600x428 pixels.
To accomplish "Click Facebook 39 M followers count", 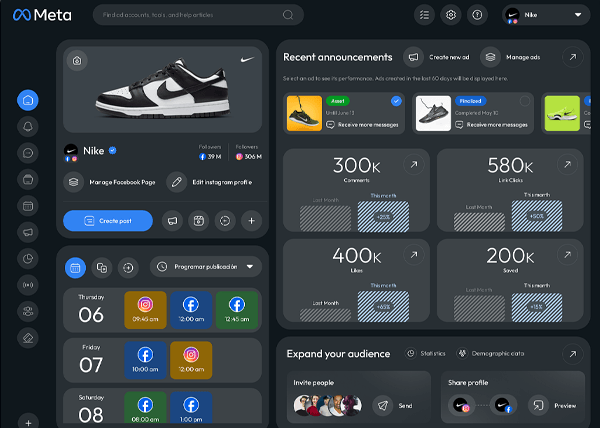I will point(210,156).
